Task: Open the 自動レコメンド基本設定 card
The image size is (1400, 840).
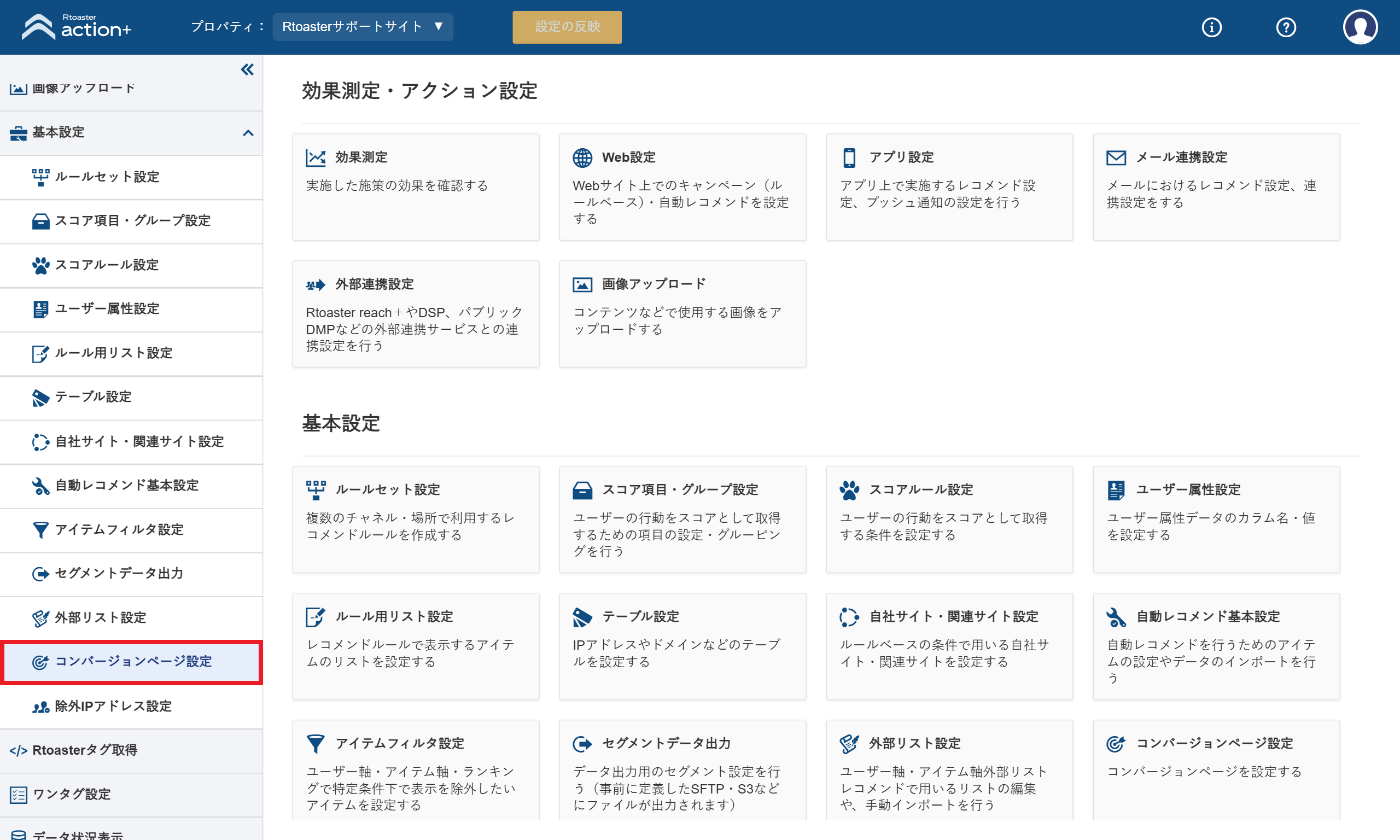Action: click(1216, 646)
